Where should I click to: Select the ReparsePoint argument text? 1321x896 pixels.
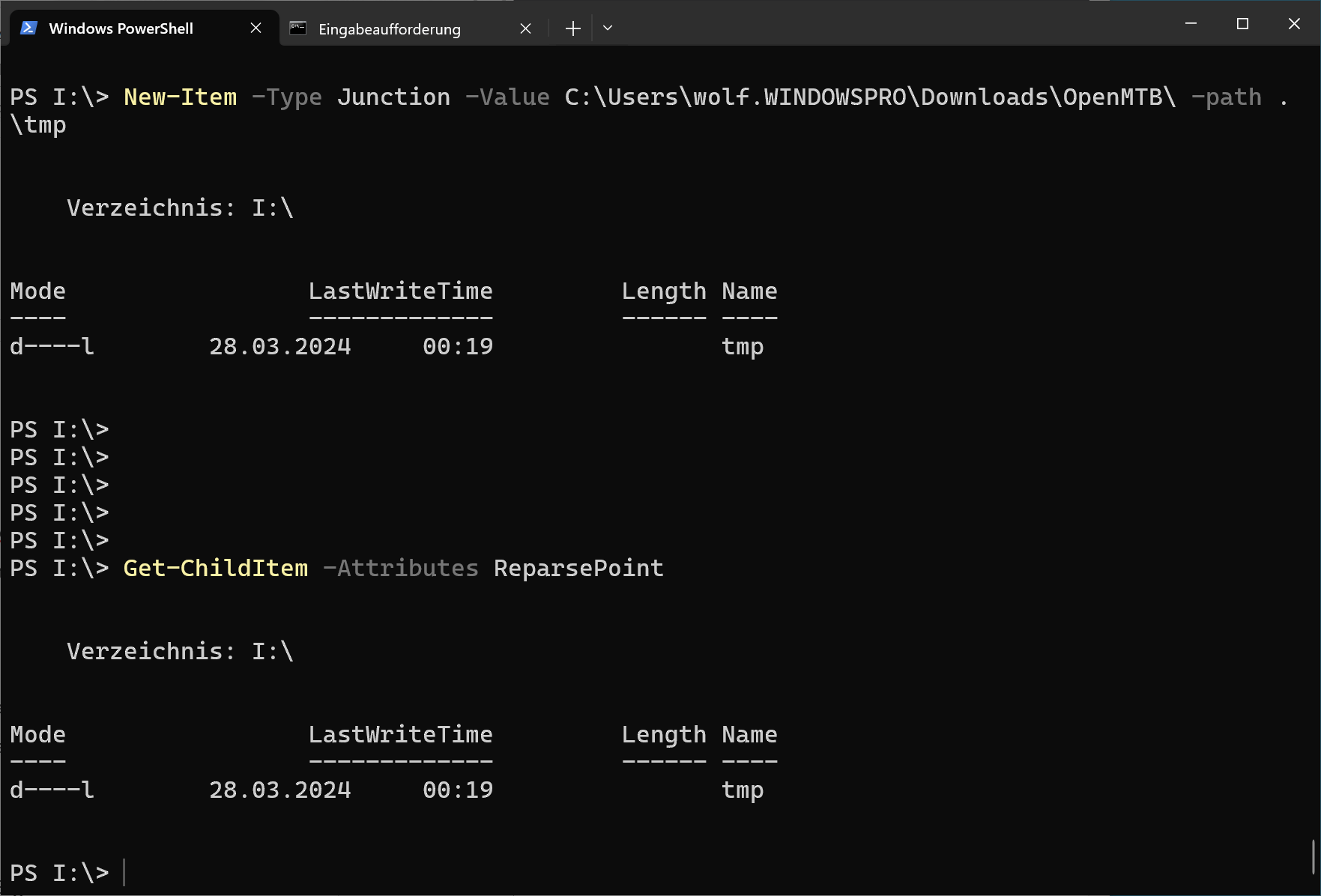coord(578,568)
